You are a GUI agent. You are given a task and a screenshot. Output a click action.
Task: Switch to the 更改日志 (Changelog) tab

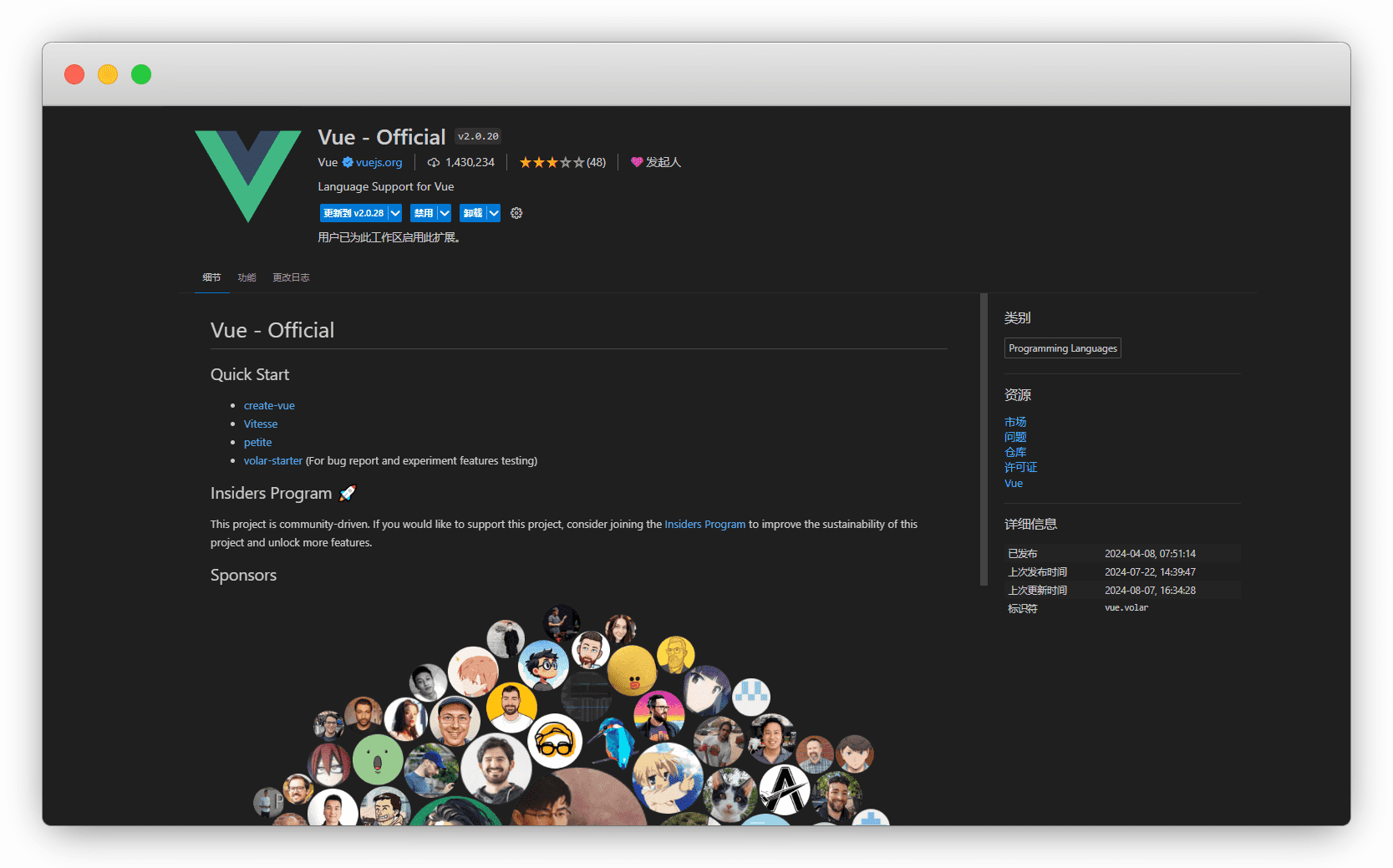[291, 277]
